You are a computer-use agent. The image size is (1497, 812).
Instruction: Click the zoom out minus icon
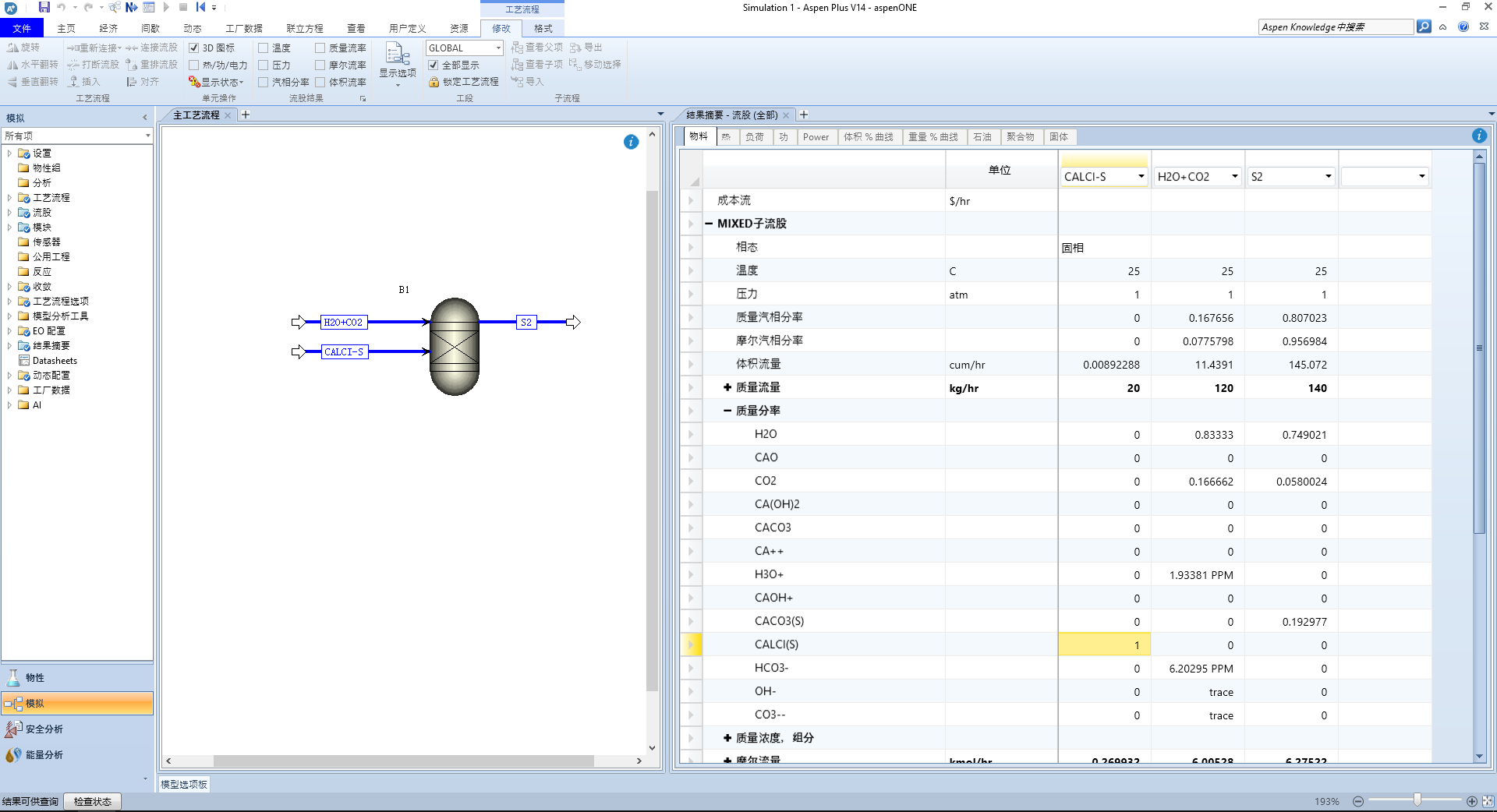coord(1358,801)
